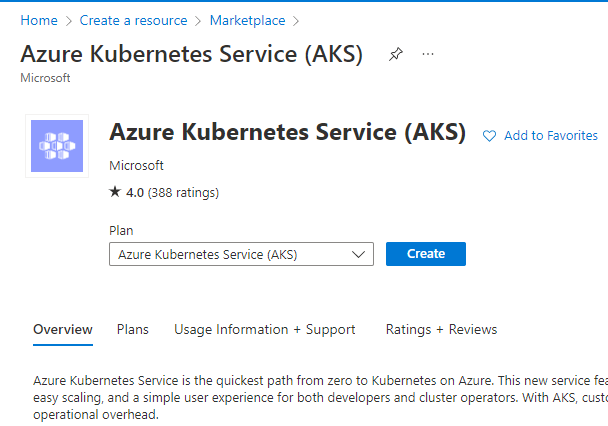Open the Azure Kubernetes Service plan combo box
The width and height of the screenshot is (608, 426).
click(241, 254)
